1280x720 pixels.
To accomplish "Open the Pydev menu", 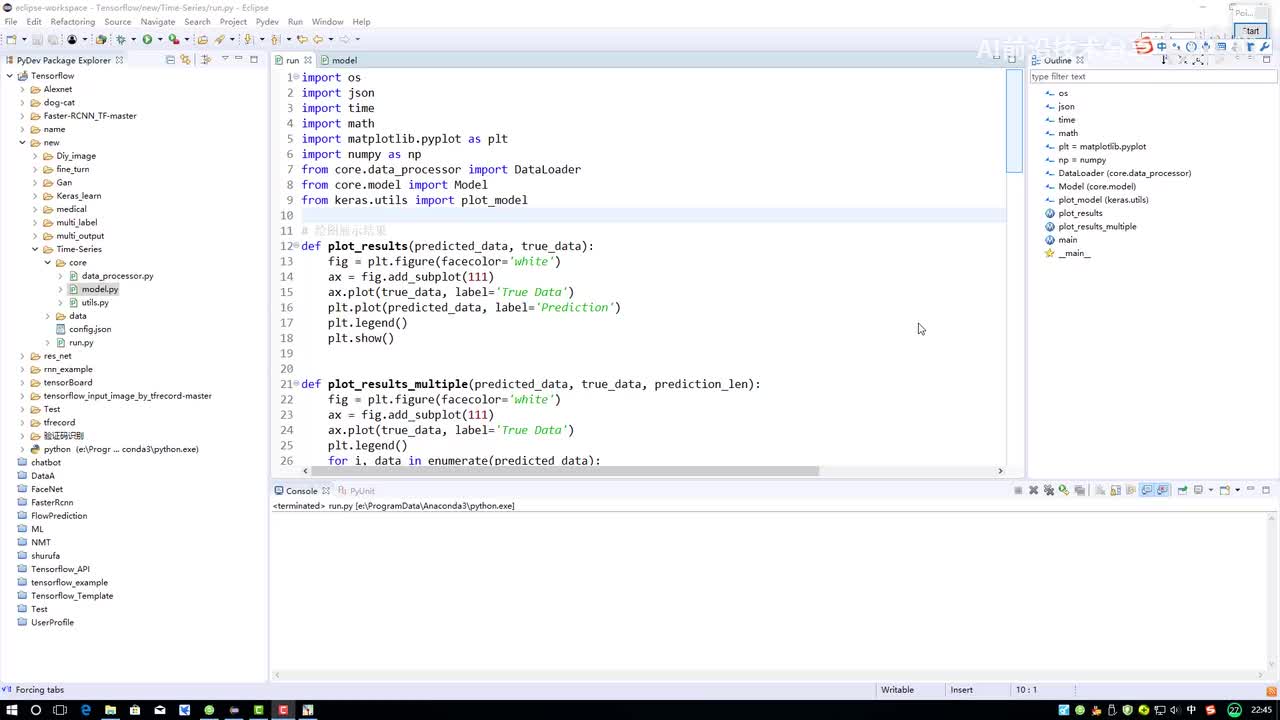I will [267, 21].
